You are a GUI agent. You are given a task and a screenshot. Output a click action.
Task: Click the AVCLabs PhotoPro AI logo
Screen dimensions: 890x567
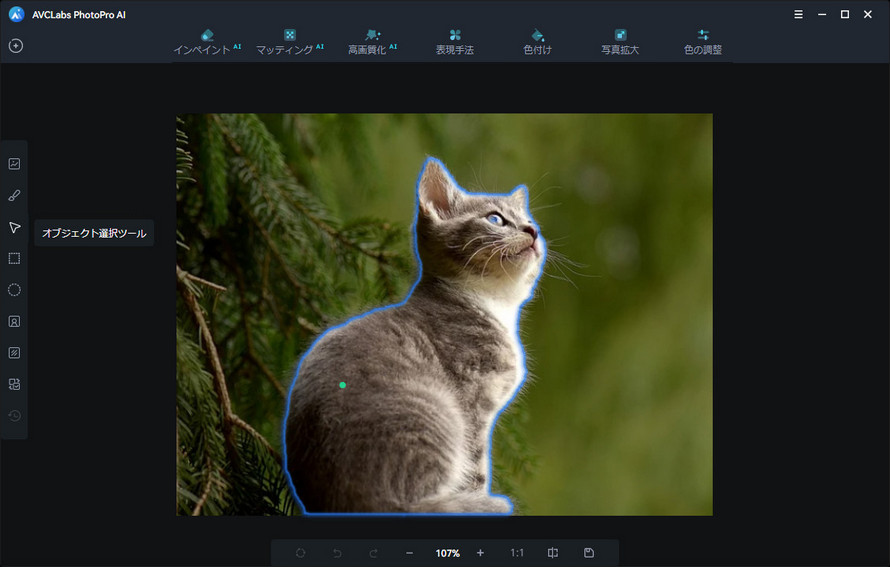pyautogui.click(x=16, y=14)
